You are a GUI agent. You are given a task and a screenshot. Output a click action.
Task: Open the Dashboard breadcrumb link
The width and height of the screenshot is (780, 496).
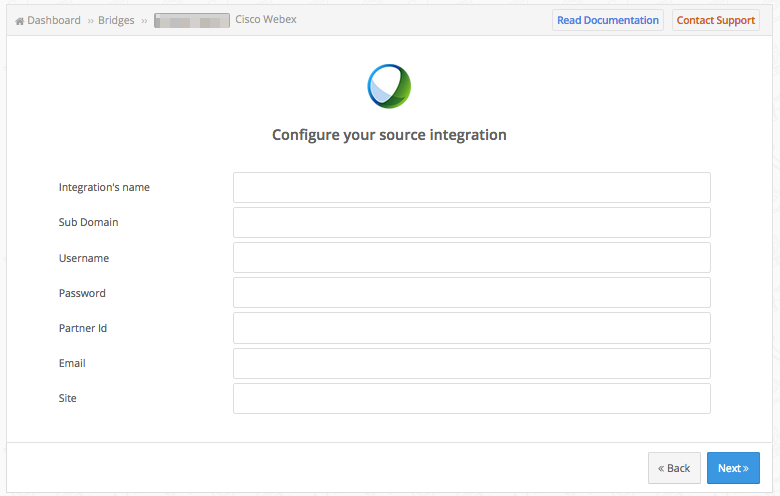54,20
